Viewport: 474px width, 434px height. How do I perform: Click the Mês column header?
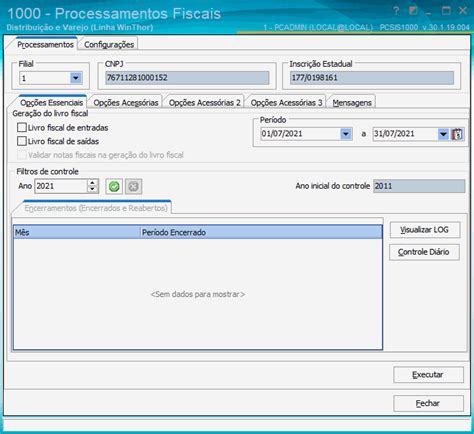pyautogui.click(x=77, y=232)
